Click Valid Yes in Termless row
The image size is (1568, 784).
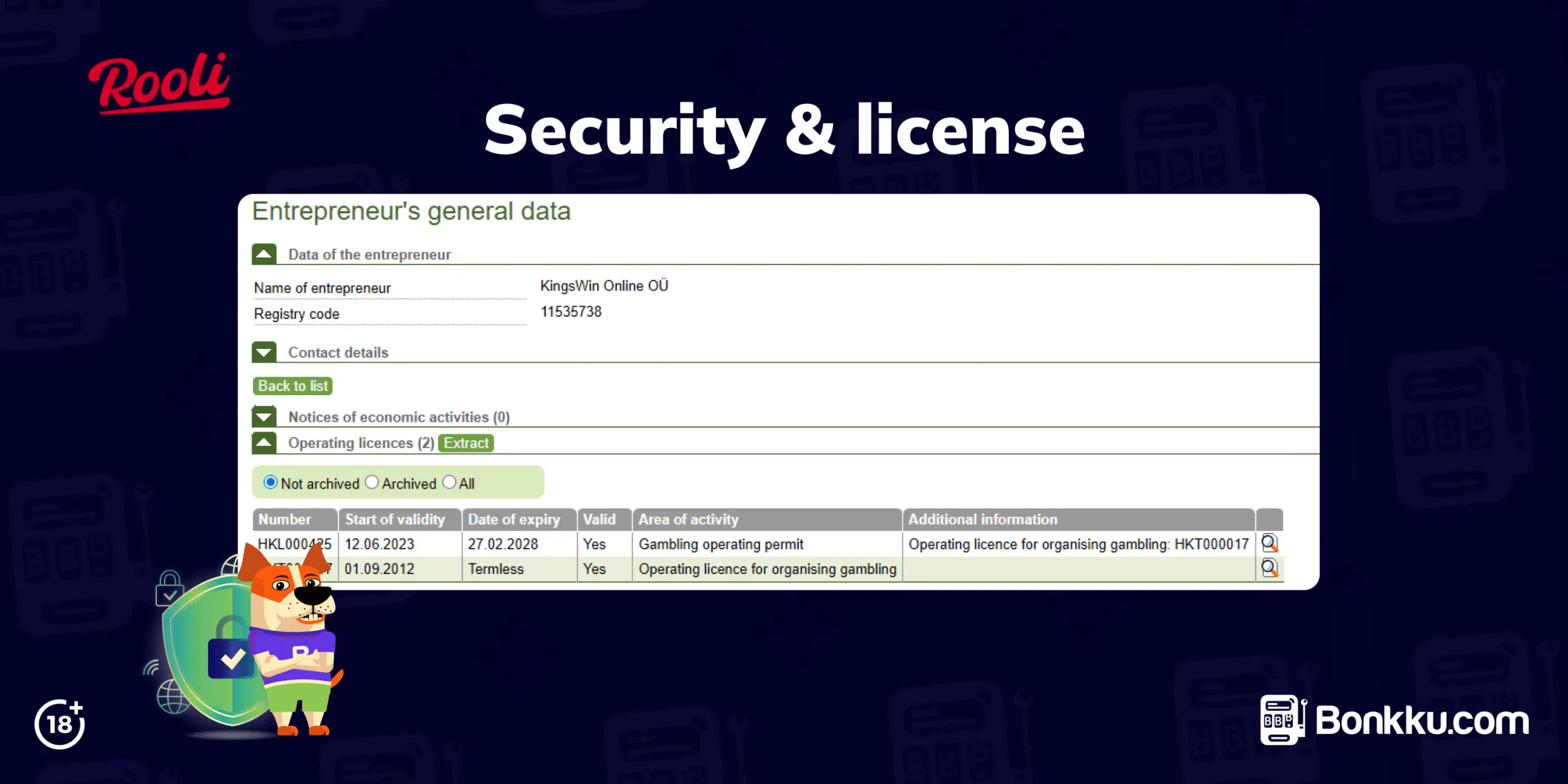(x=594, y=569)
